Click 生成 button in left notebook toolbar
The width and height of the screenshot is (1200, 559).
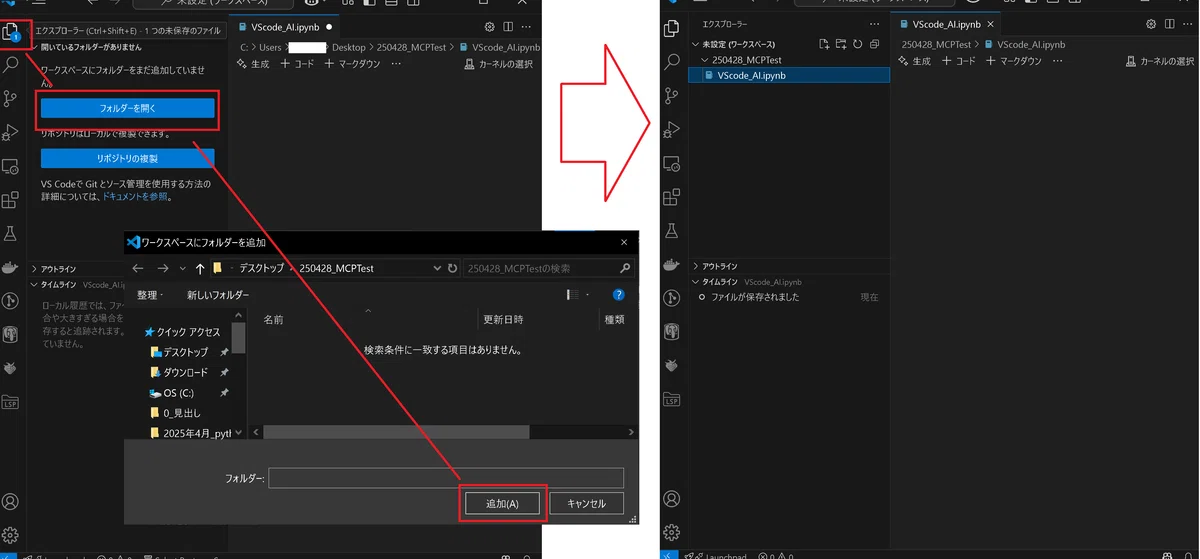coord(254,64)
